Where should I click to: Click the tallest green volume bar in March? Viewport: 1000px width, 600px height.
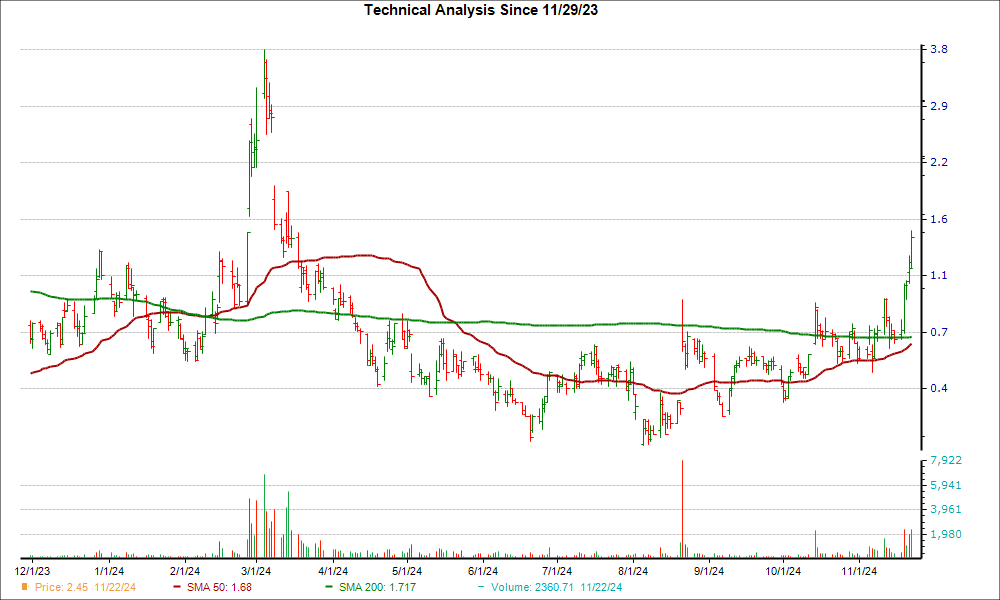click(264, 516)
